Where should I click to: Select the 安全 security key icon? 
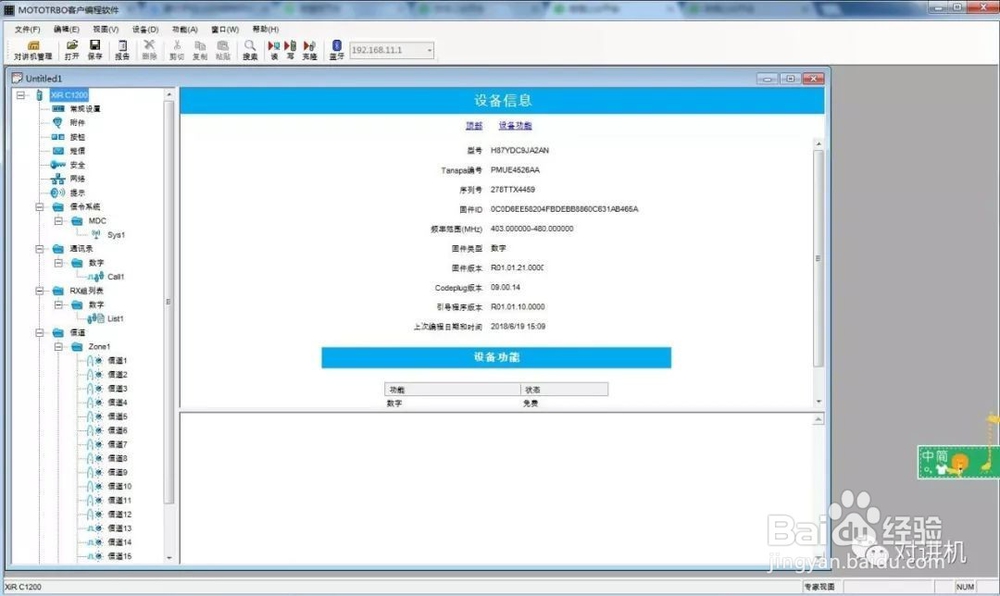tap(58, 164)
